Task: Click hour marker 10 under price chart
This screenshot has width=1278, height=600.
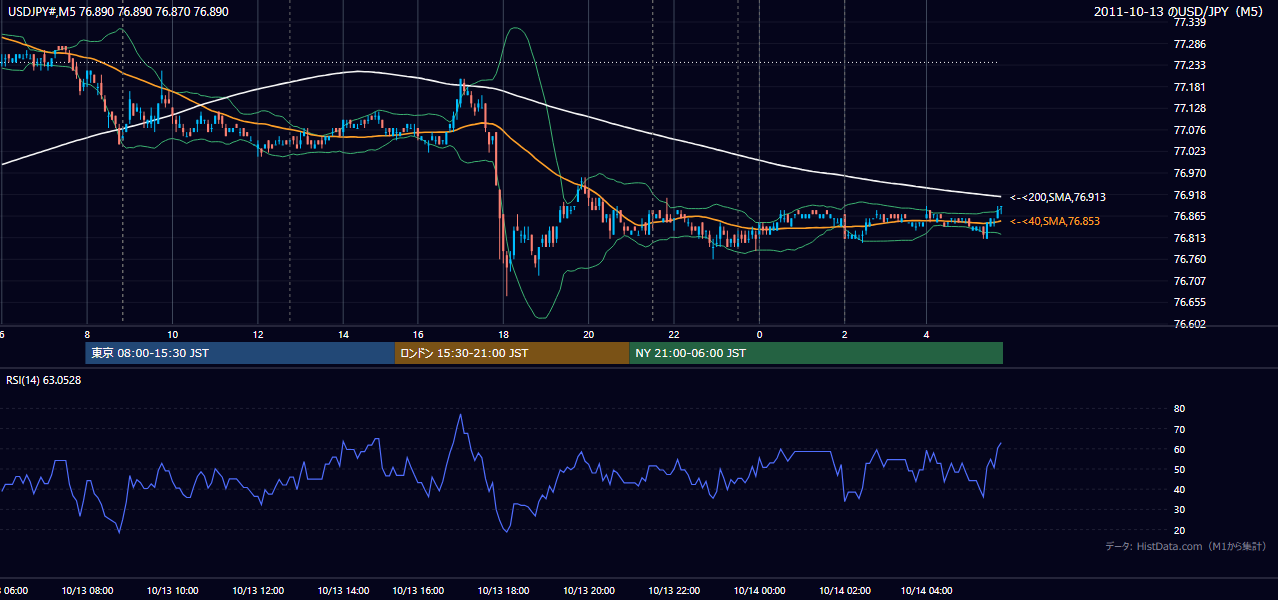Action: click(x=172, y=334)
